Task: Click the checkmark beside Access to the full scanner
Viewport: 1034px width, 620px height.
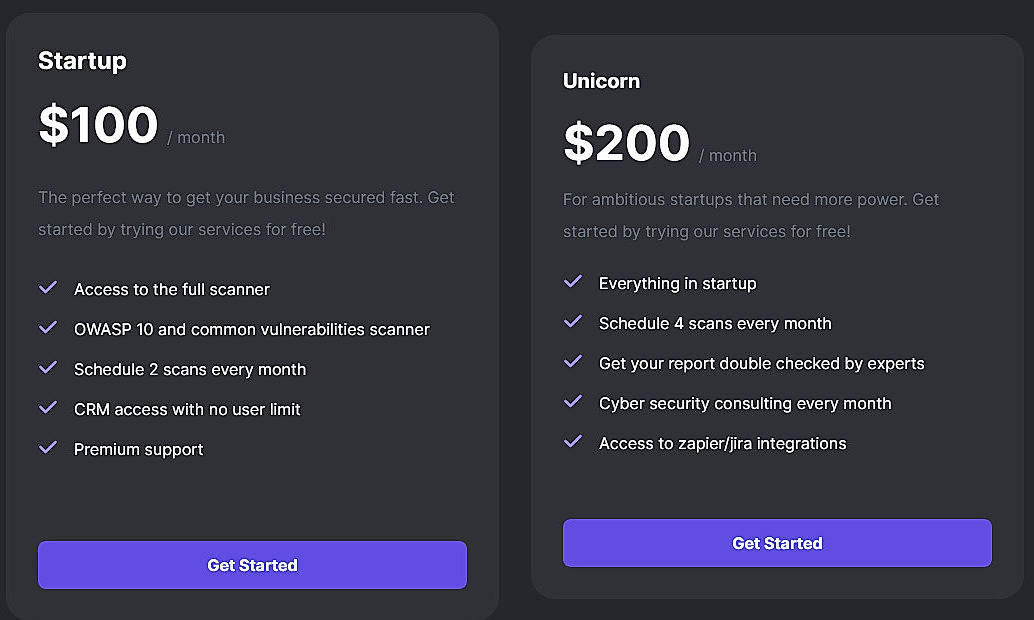Action: (x=48, y=288)
